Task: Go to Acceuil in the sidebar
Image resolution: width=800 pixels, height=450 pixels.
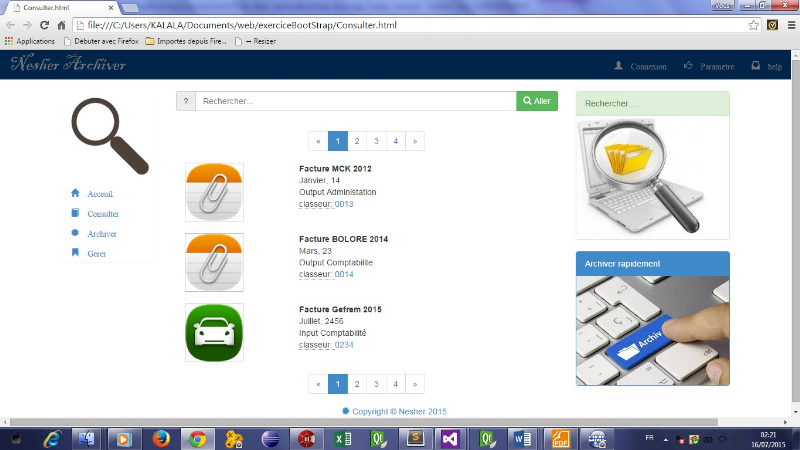Action: click(x=100, y=194)
